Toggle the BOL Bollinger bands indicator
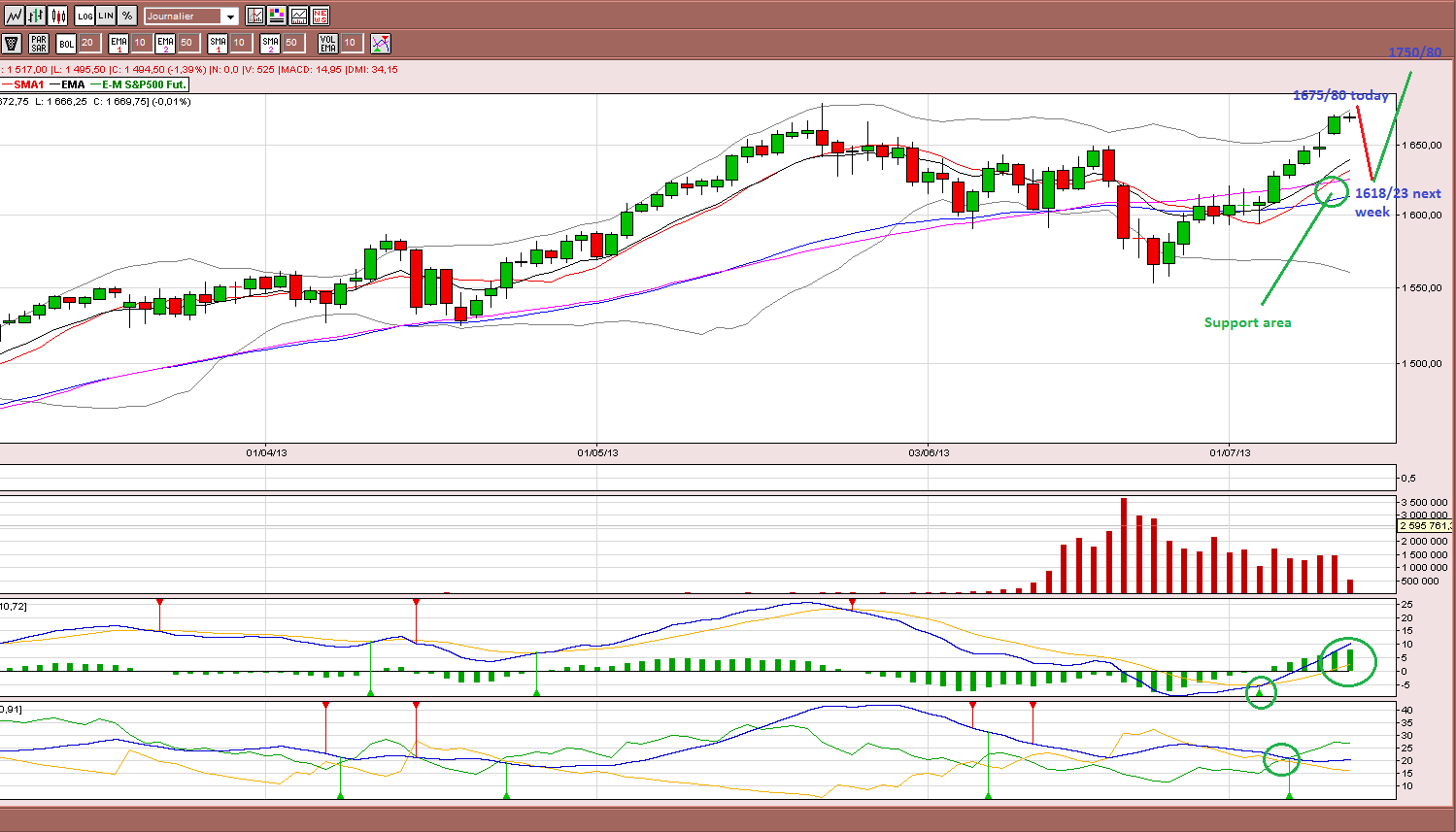The height and width of the screenshot is (832, 1456). (66, 43)
